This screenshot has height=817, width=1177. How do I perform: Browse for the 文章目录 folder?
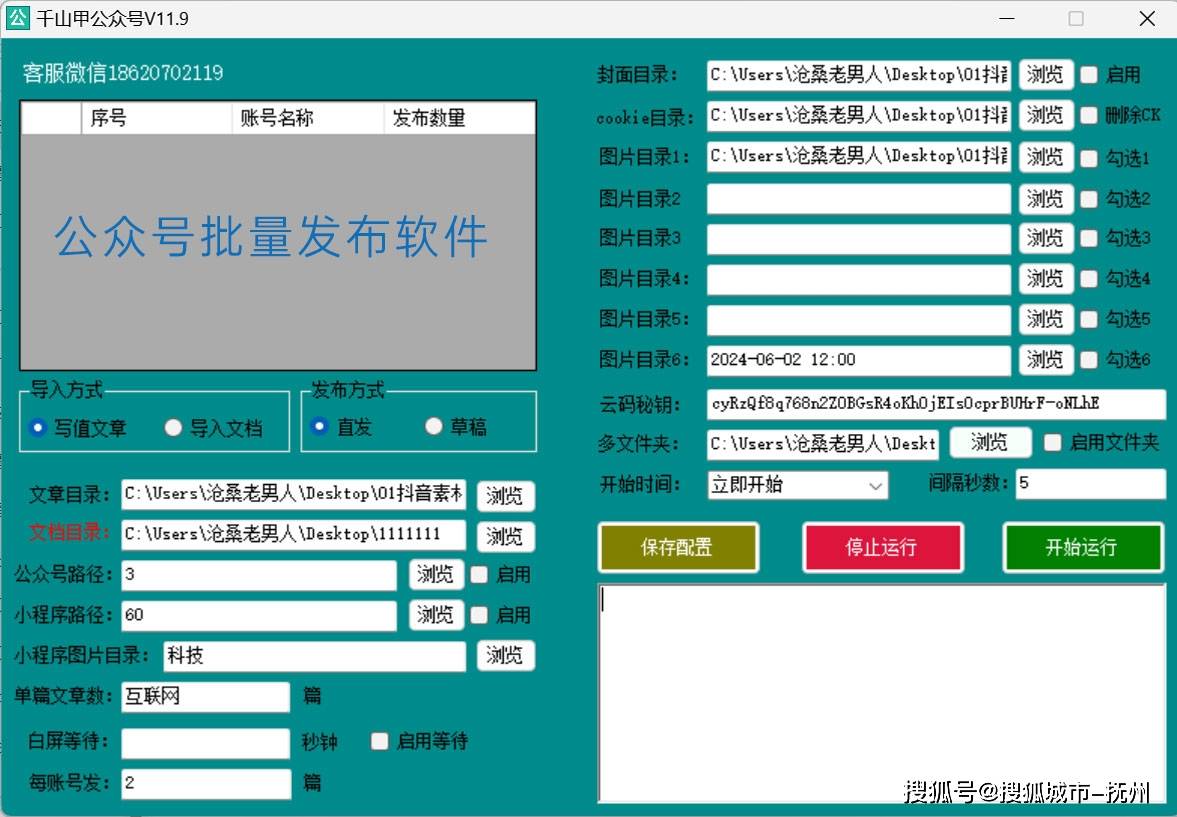tap(505, 496)
